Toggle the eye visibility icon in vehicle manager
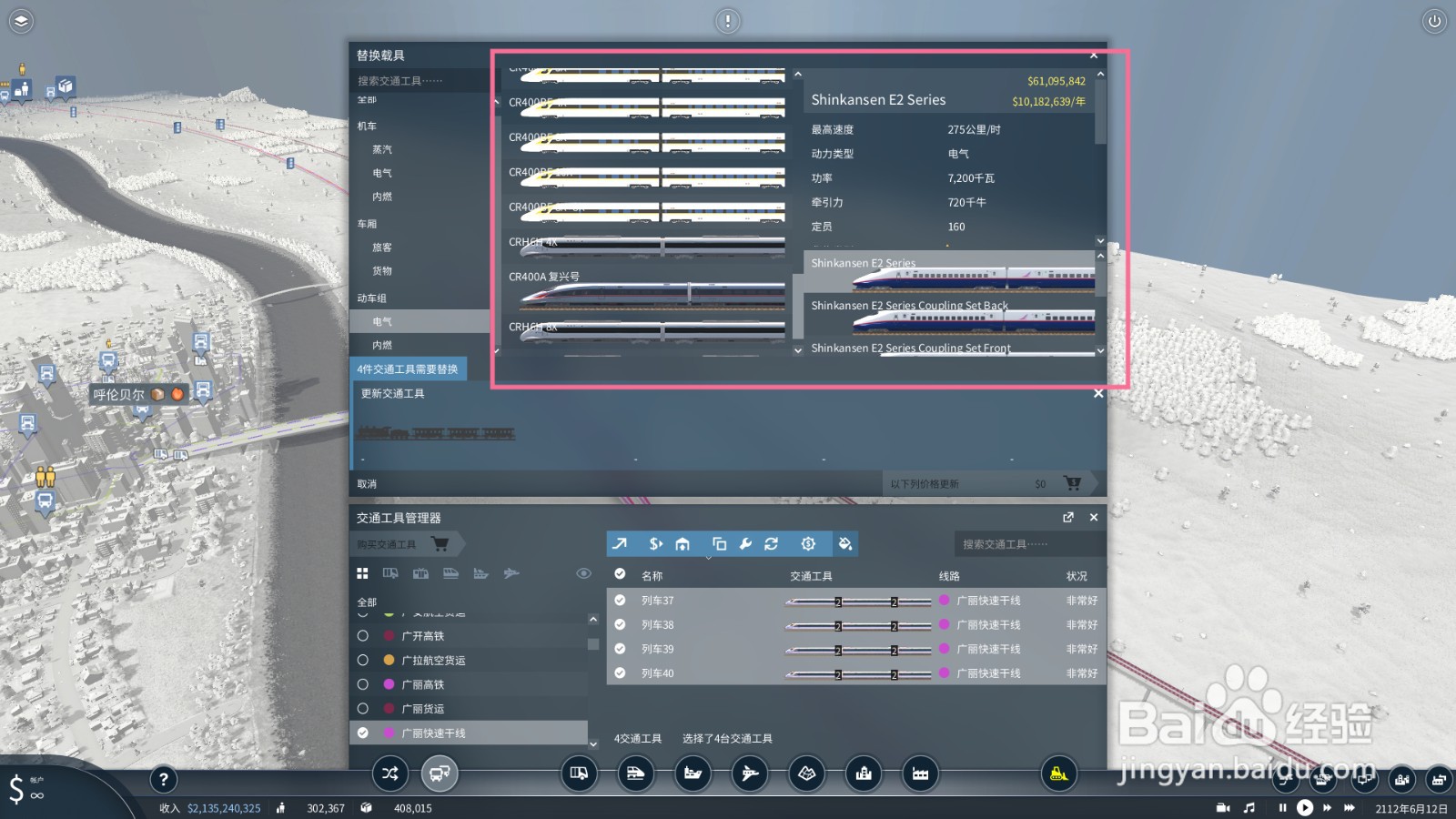Viewport: 1456px width, 819px height. [x=584, y=573]
